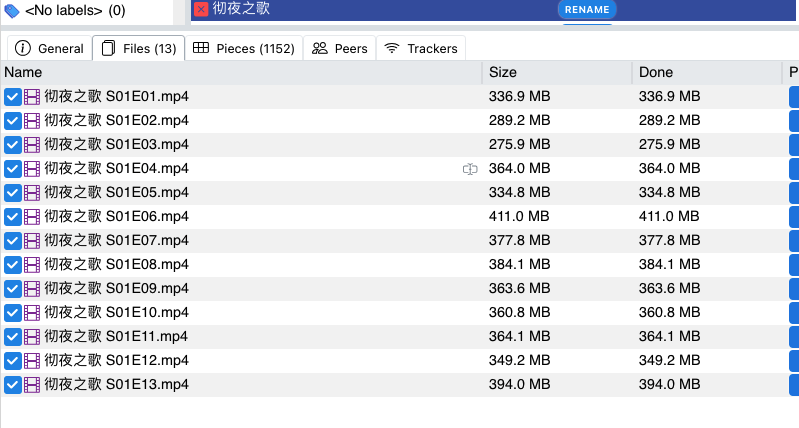The height and width of the screenshot is (428, 799).
Task: Select the S01E10.mp4 file name
Action: tap(117, 312)
